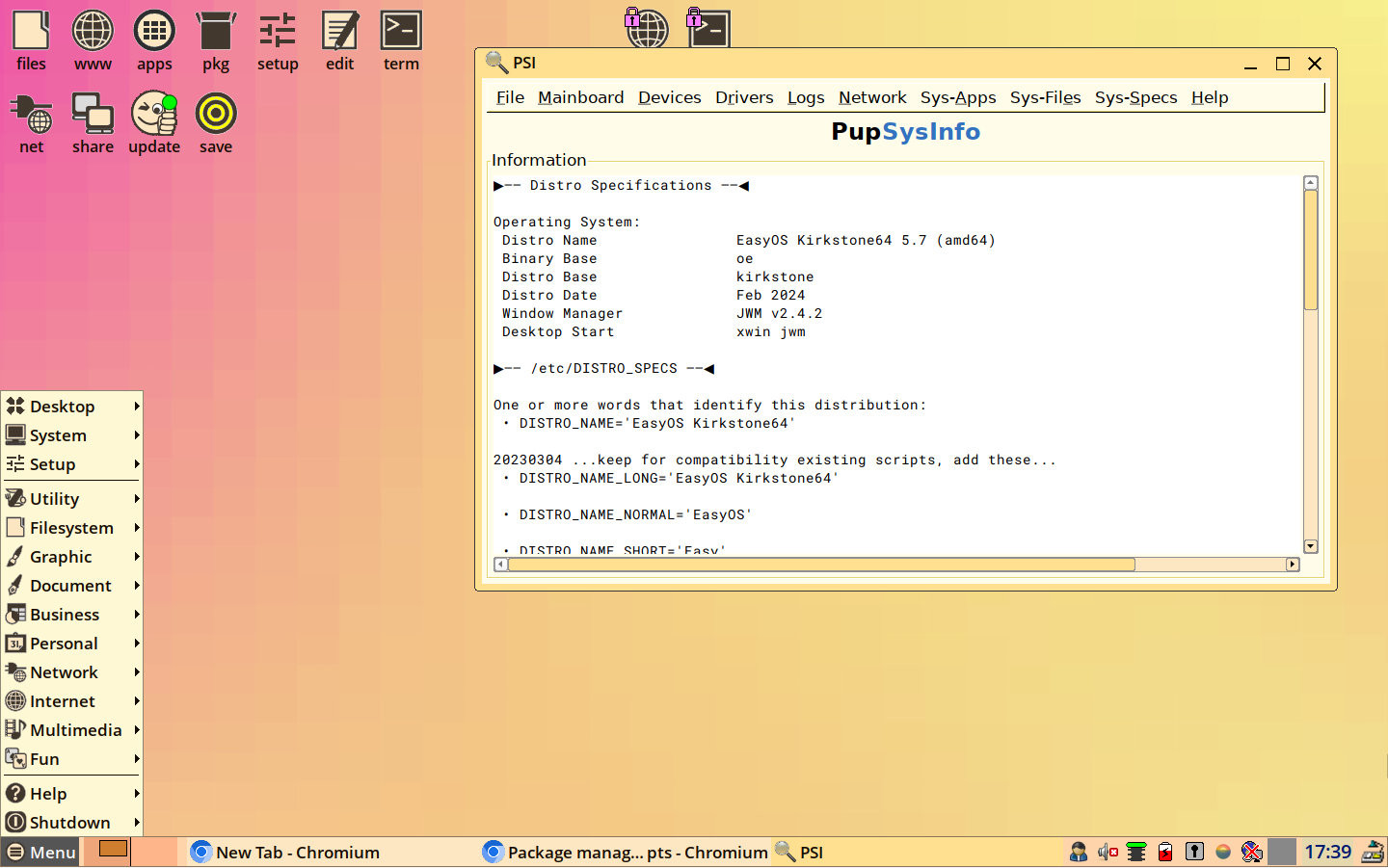
Task: Click the horizontal scrollbar thumb
Action: (x=821, y=565)
